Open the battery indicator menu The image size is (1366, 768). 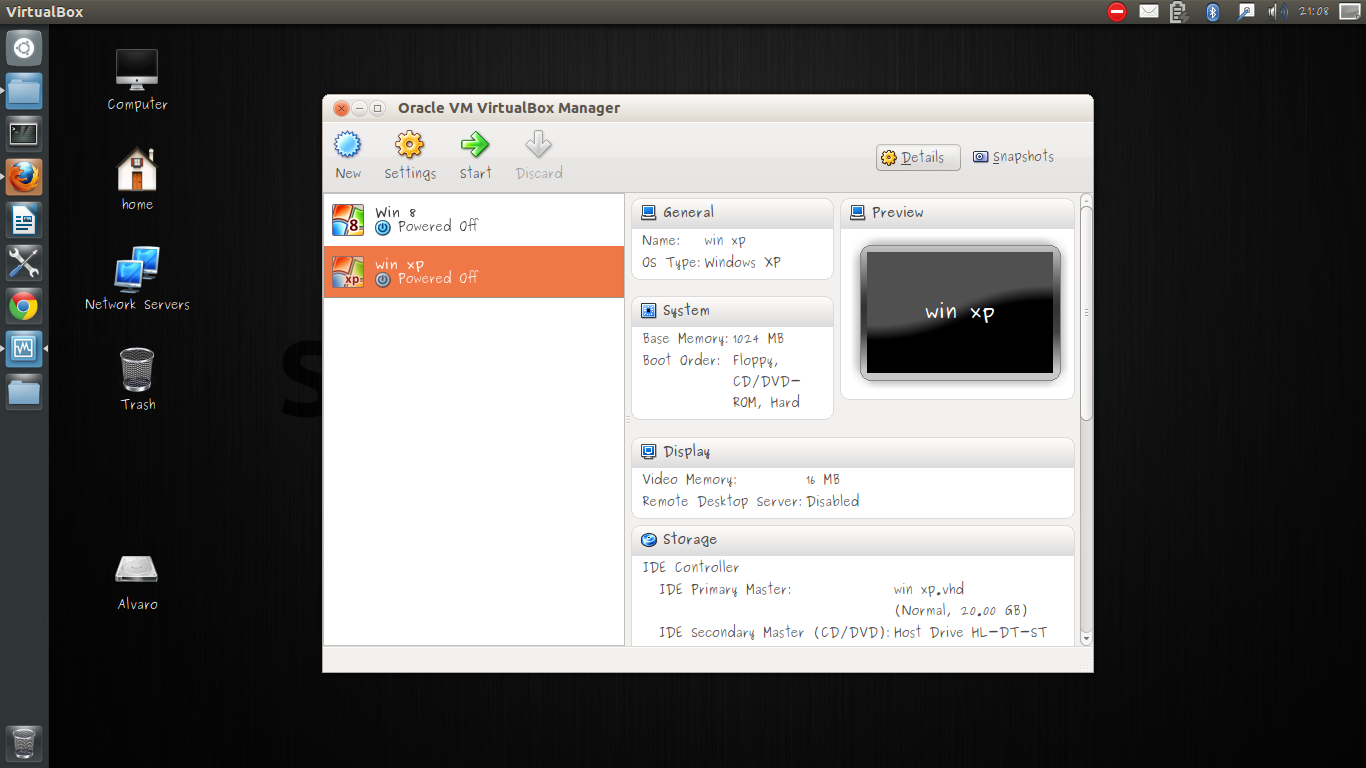(1179, 12)
